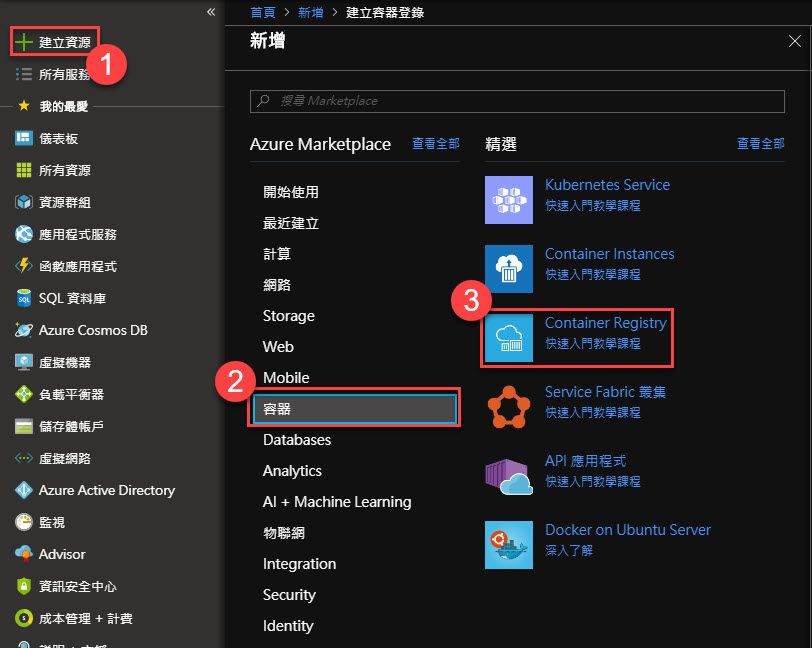Viewport: 812px width, 648px height.
Task: Select the Databases category
Action: tap(297, 440)
